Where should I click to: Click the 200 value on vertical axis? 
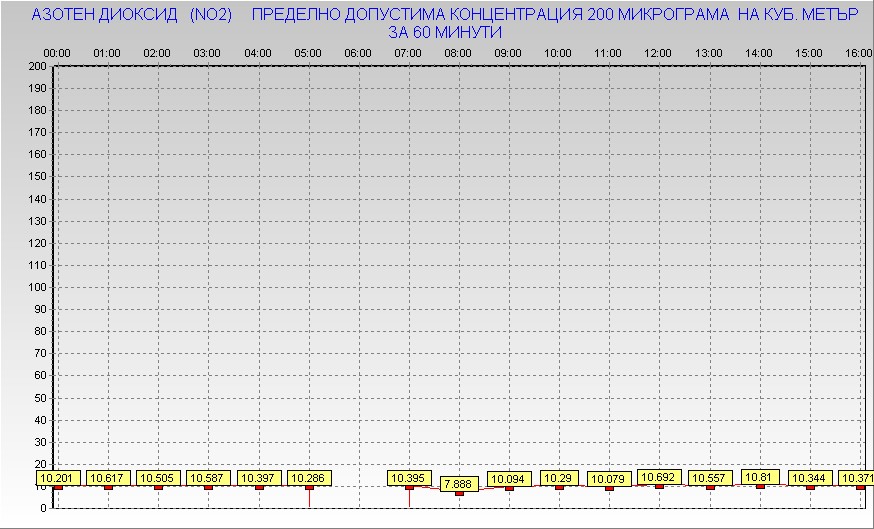tap(38, 67)
